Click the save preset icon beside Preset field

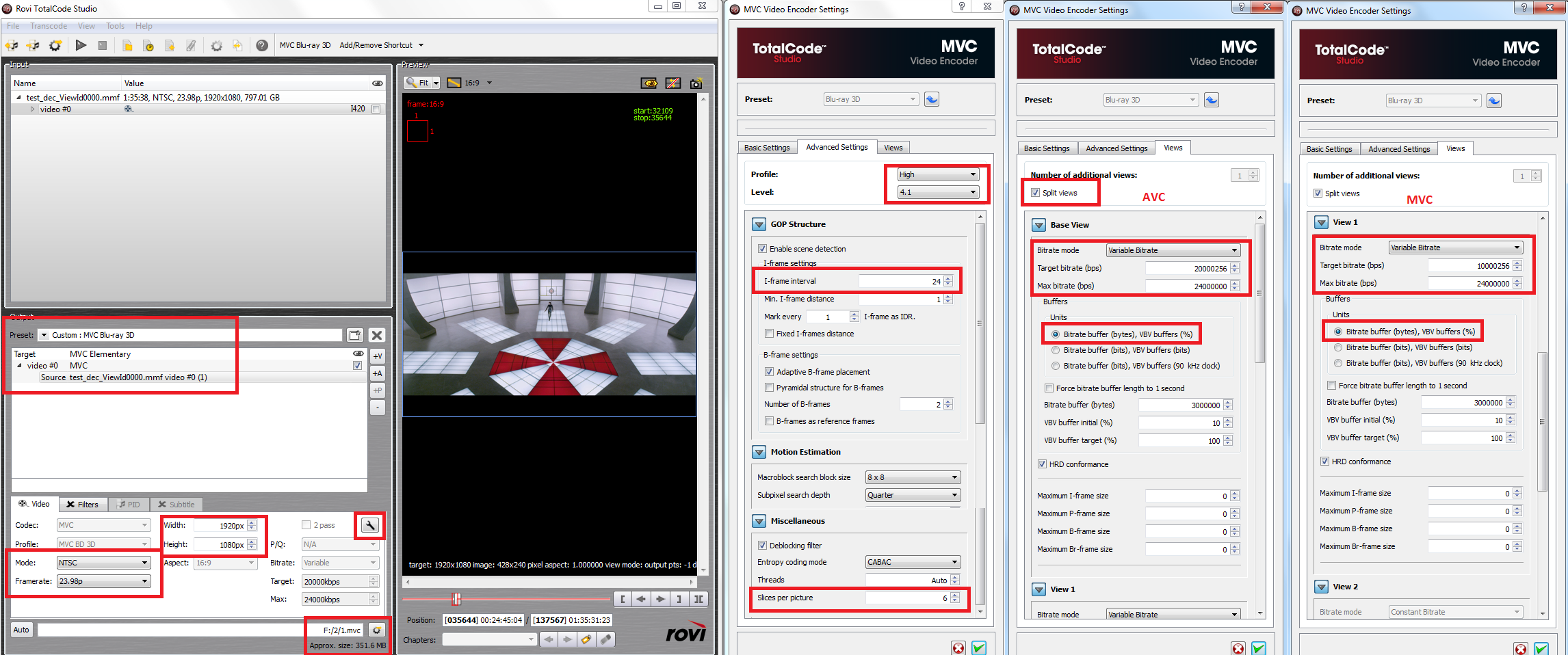point(354,335)
